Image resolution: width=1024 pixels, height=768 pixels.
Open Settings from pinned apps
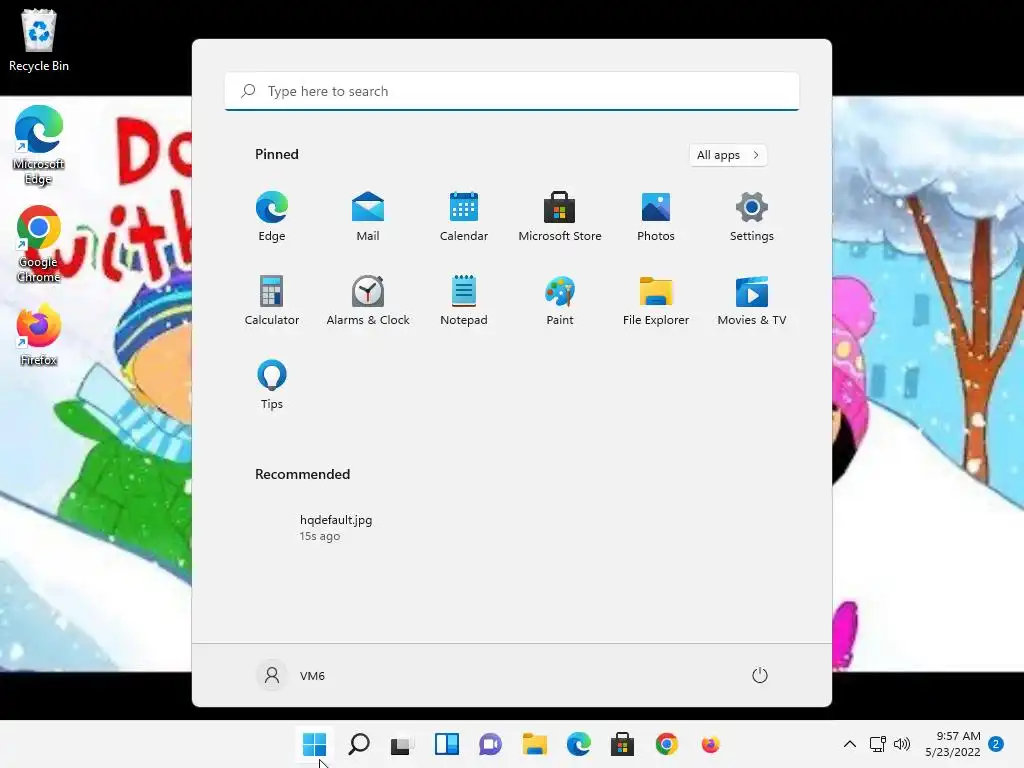point(752,217)
